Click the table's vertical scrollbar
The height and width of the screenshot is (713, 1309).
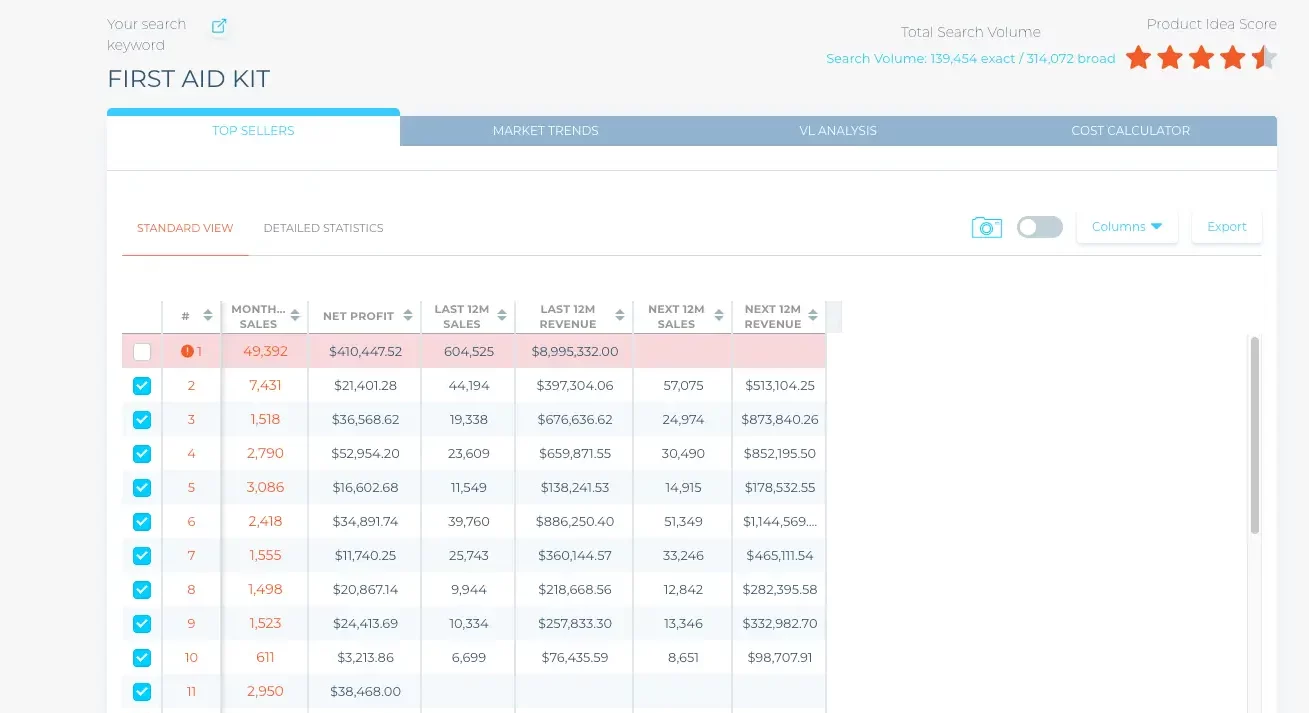tap(1255, 435)
